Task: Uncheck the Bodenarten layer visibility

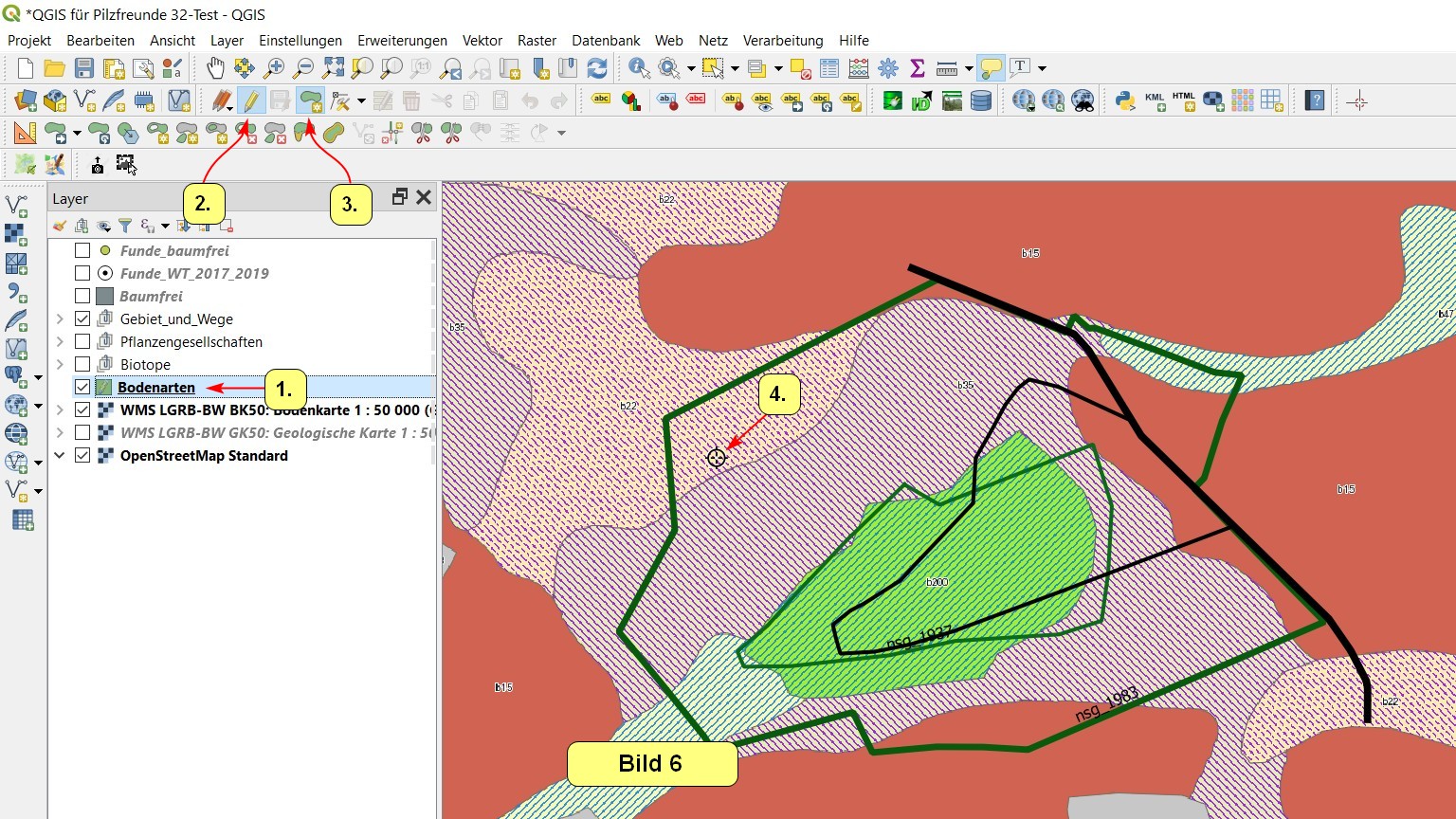Action: click(x=82, y=387)
